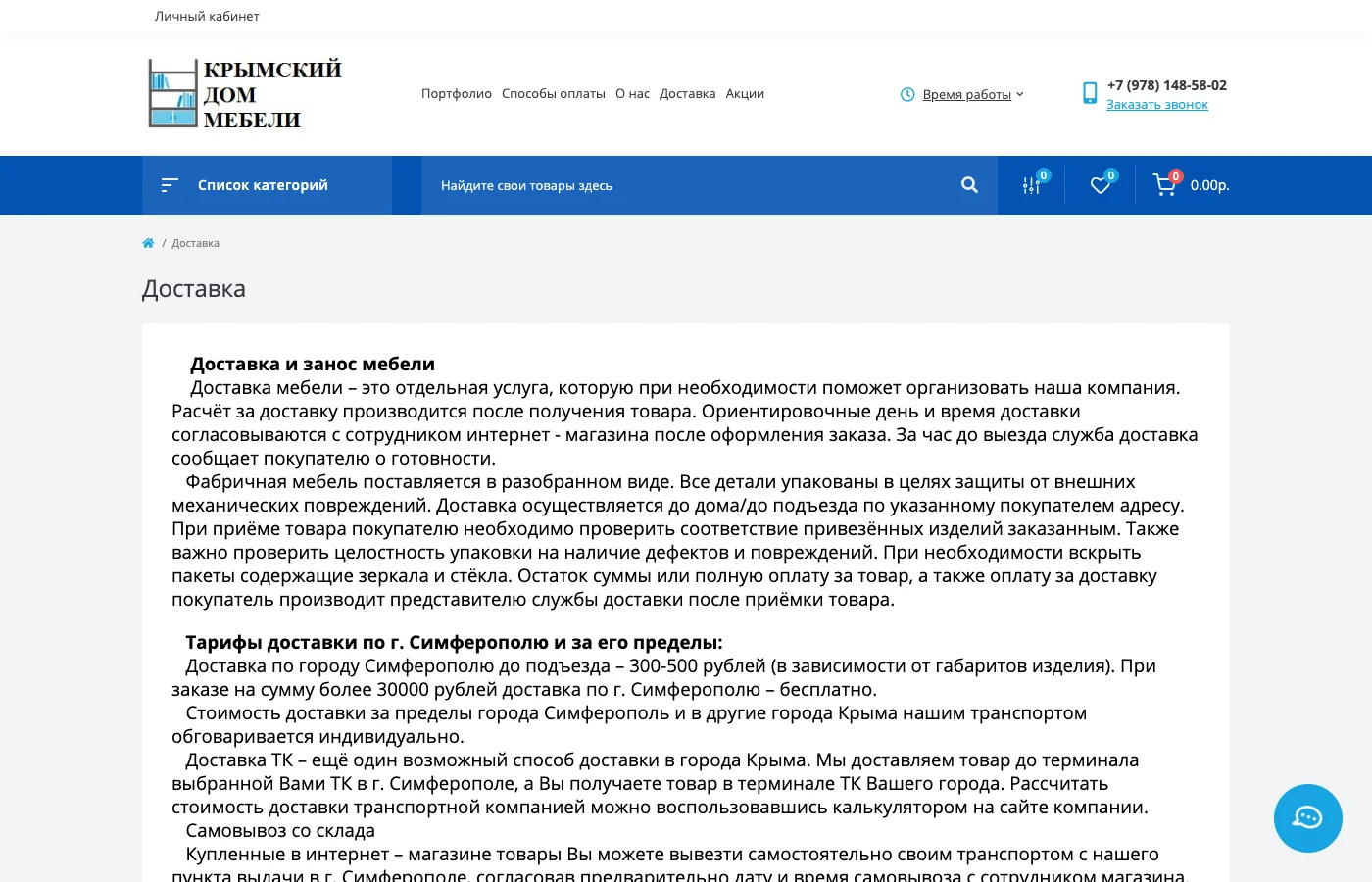Select Акции in the top menu
The height and width of the screenshot is (882, 1372).
click(x=745, y=94)
